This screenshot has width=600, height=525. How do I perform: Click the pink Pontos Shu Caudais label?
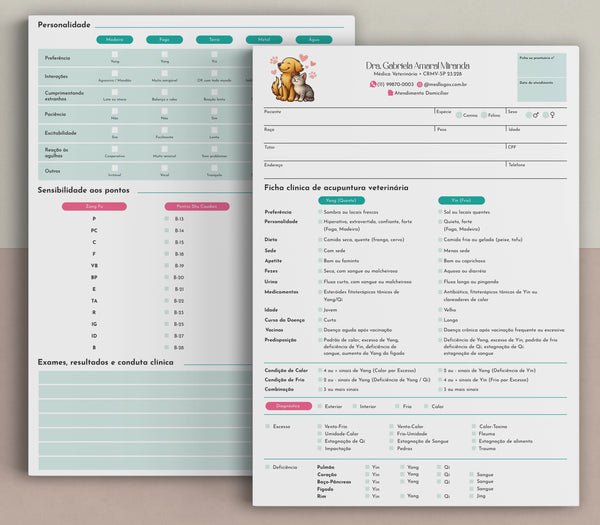coord(196,206)
